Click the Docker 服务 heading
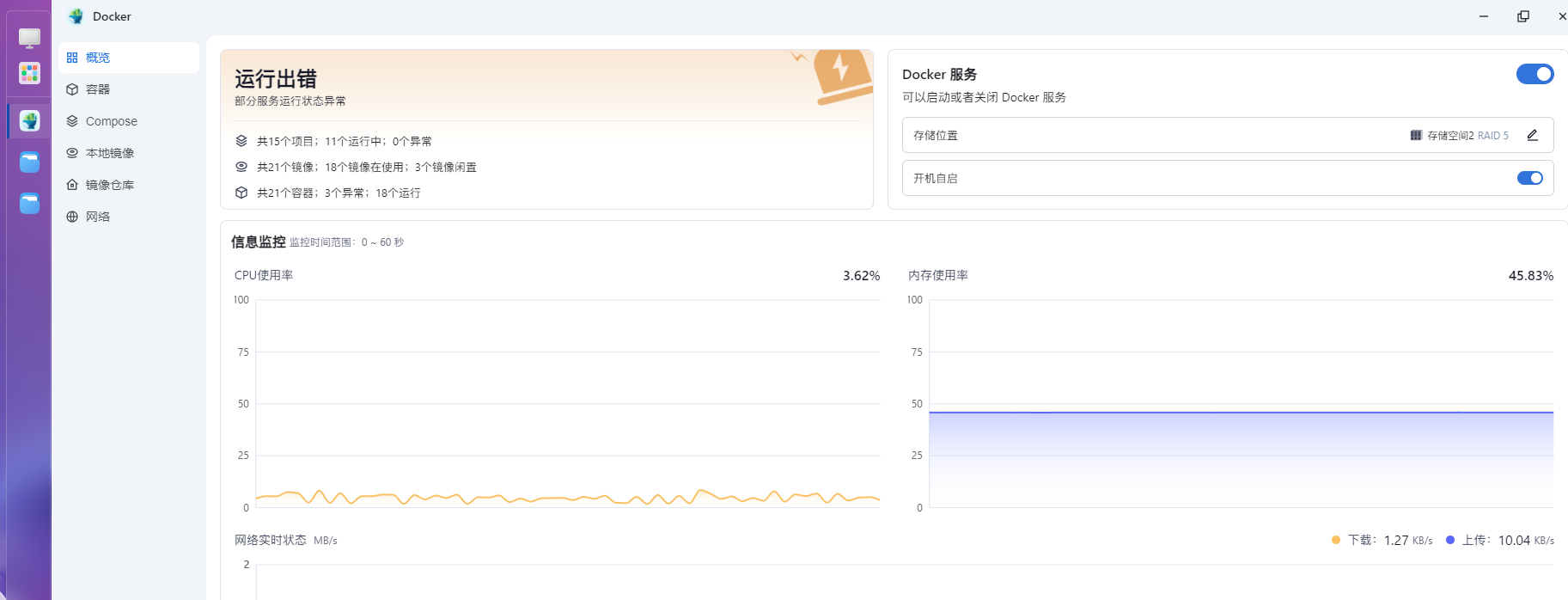The image size is (1568, 600). [x=939, y=75]
